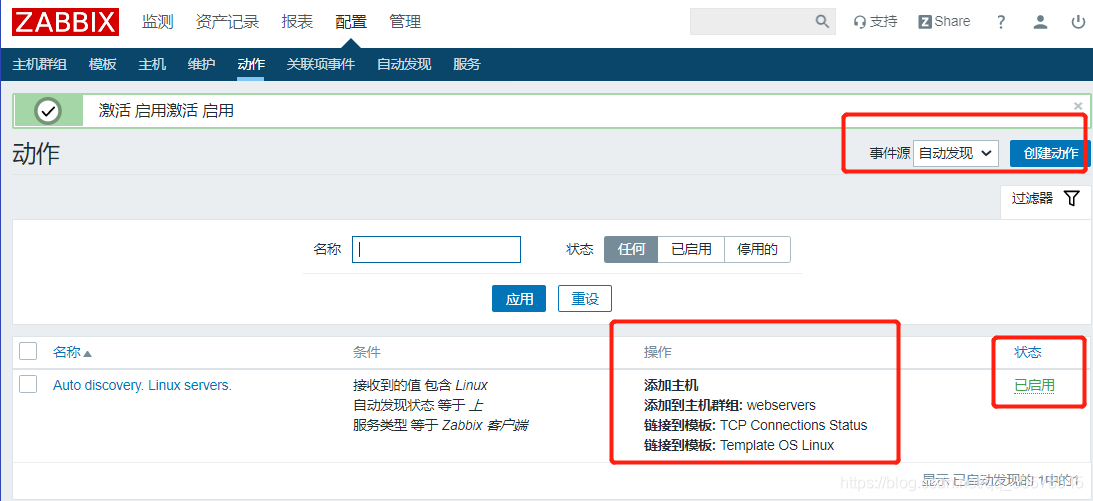Switch to the 关联项事件 tab
1093x501 pixels.
321,65
